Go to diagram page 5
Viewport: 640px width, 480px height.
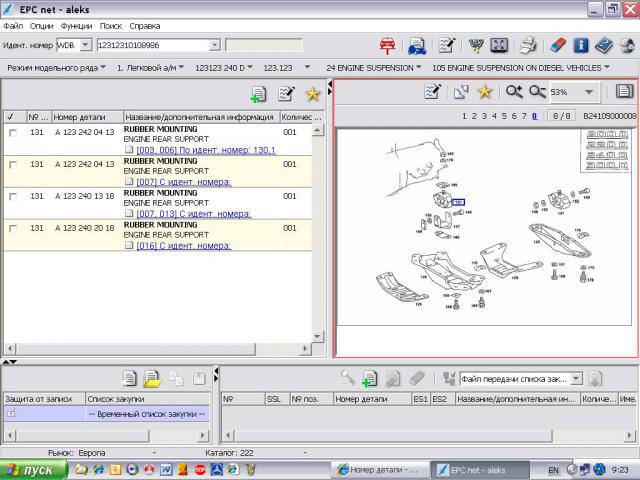point(505,116)
